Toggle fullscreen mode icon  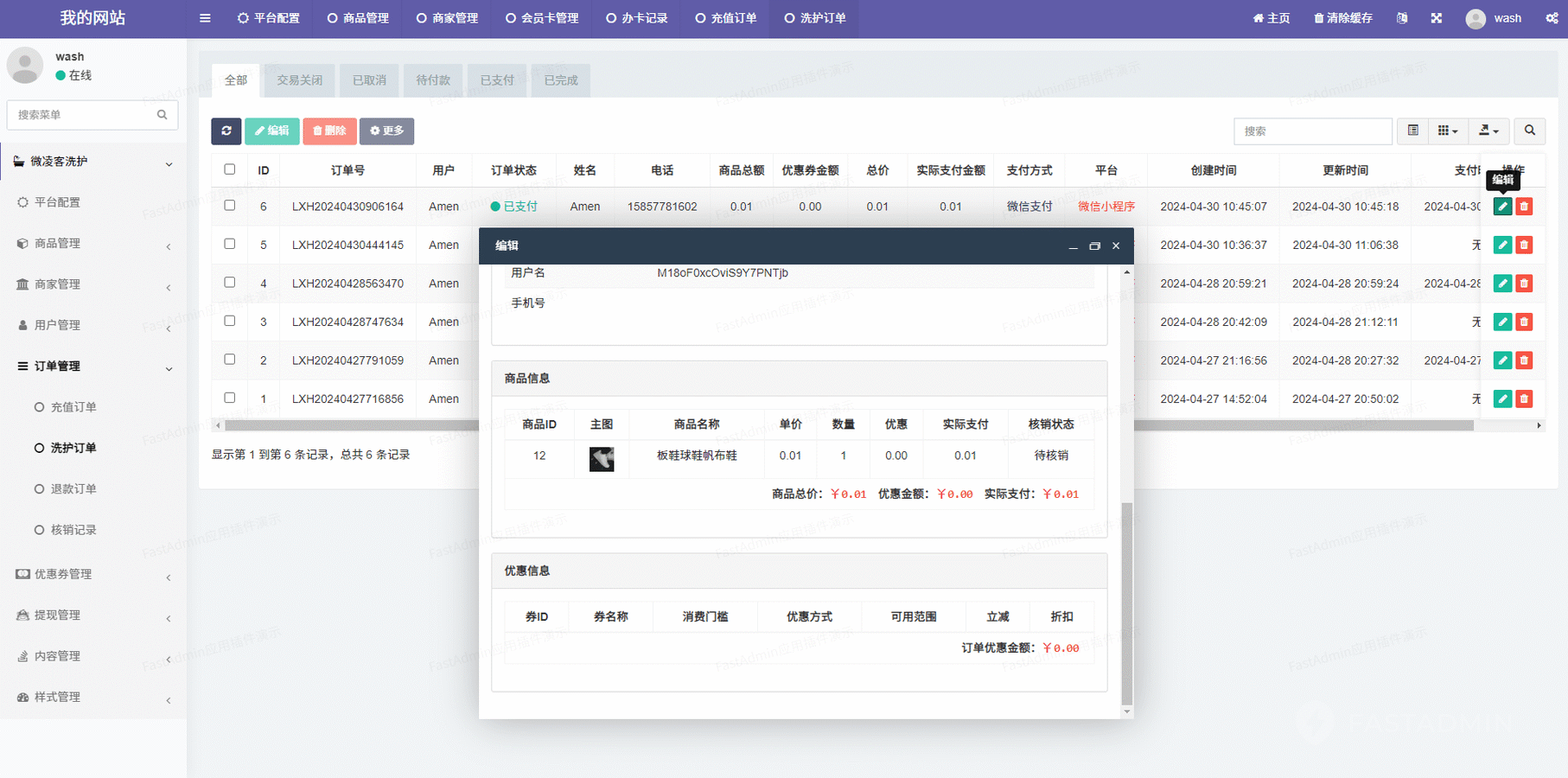point(1437,18)
